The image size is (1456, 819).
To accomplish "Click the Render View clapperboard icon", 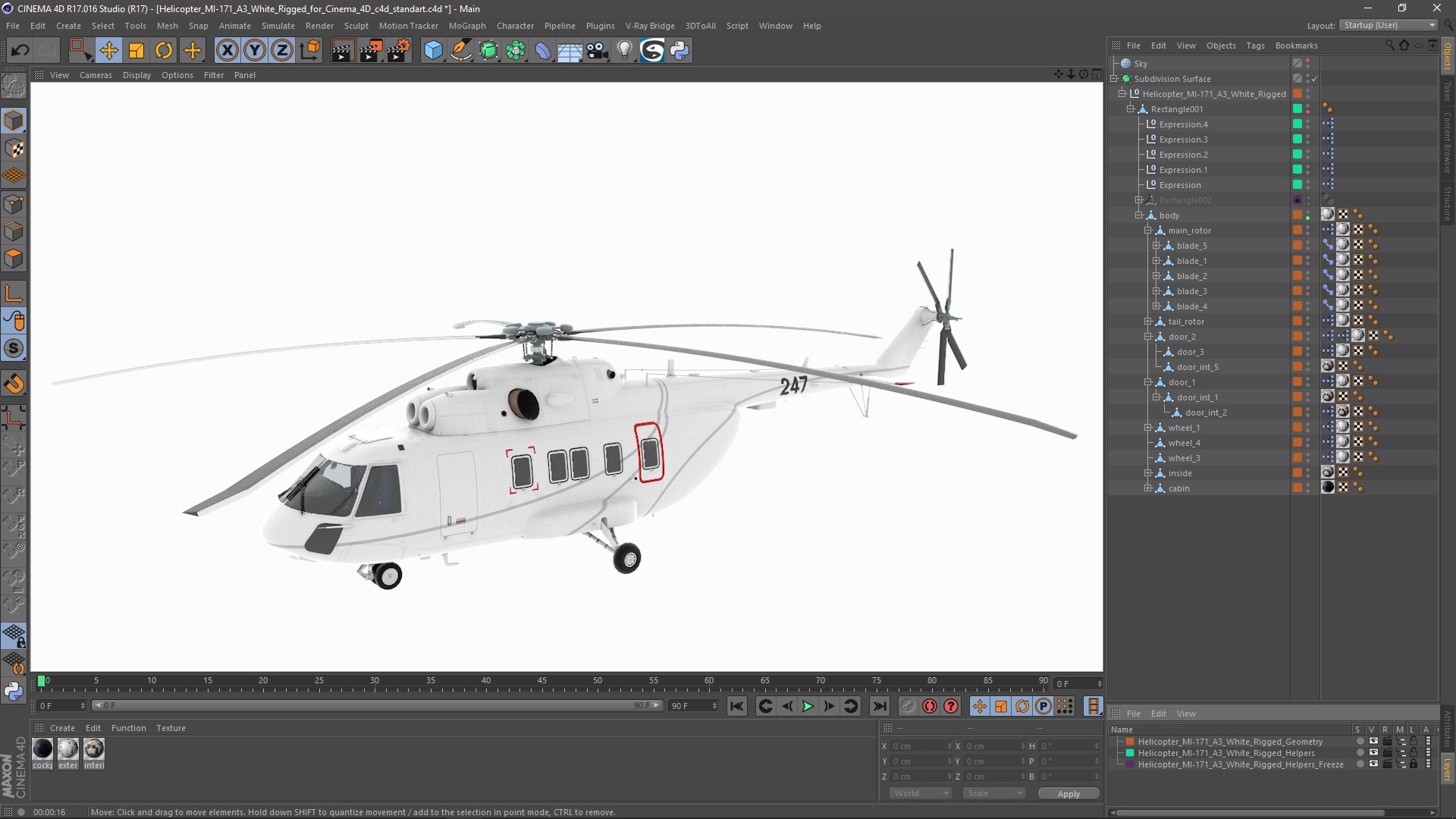I will (x=342, y=51).
